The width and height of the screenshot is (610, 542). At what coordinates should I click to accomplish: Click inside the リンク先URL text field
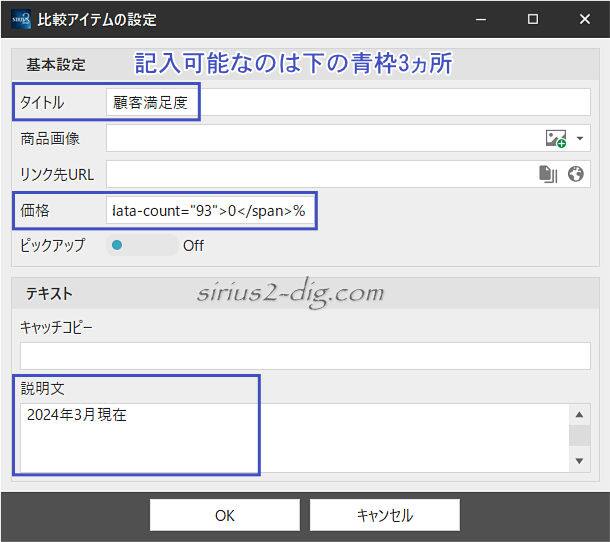click(320, 174)
